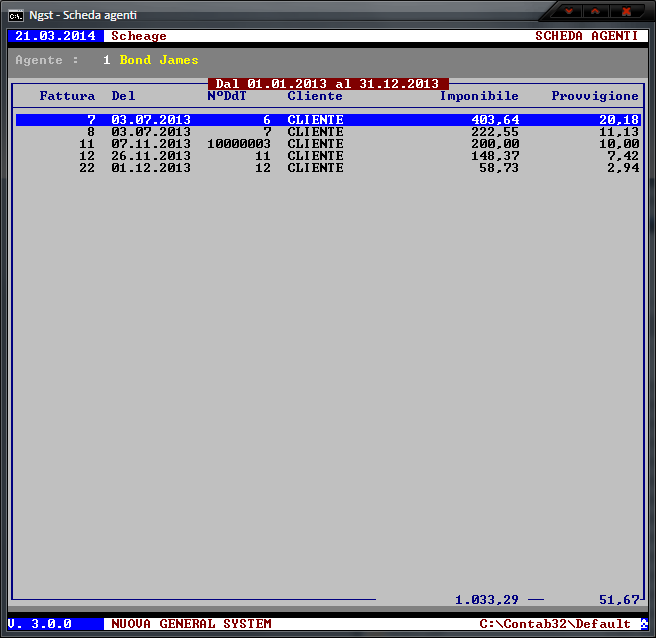Click the console icon in title bar
The height and width of the screenshot is (638, 656).
coord(16,14)
